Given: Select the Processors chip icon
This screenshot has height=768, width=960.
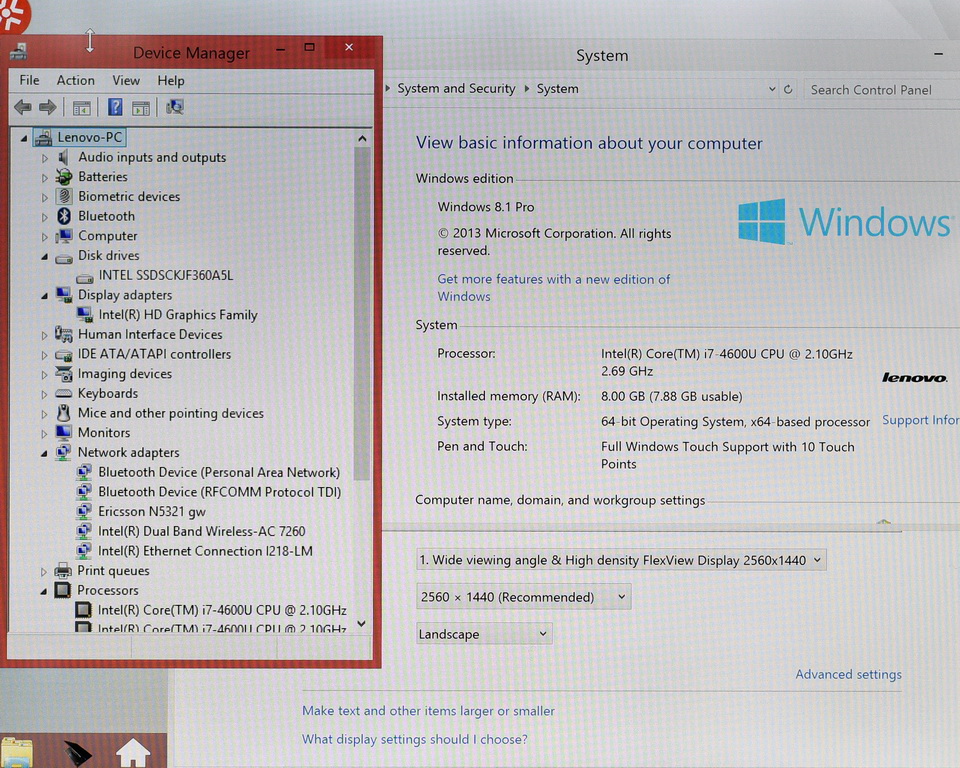Looking at the screenshot, I should 62,590.
